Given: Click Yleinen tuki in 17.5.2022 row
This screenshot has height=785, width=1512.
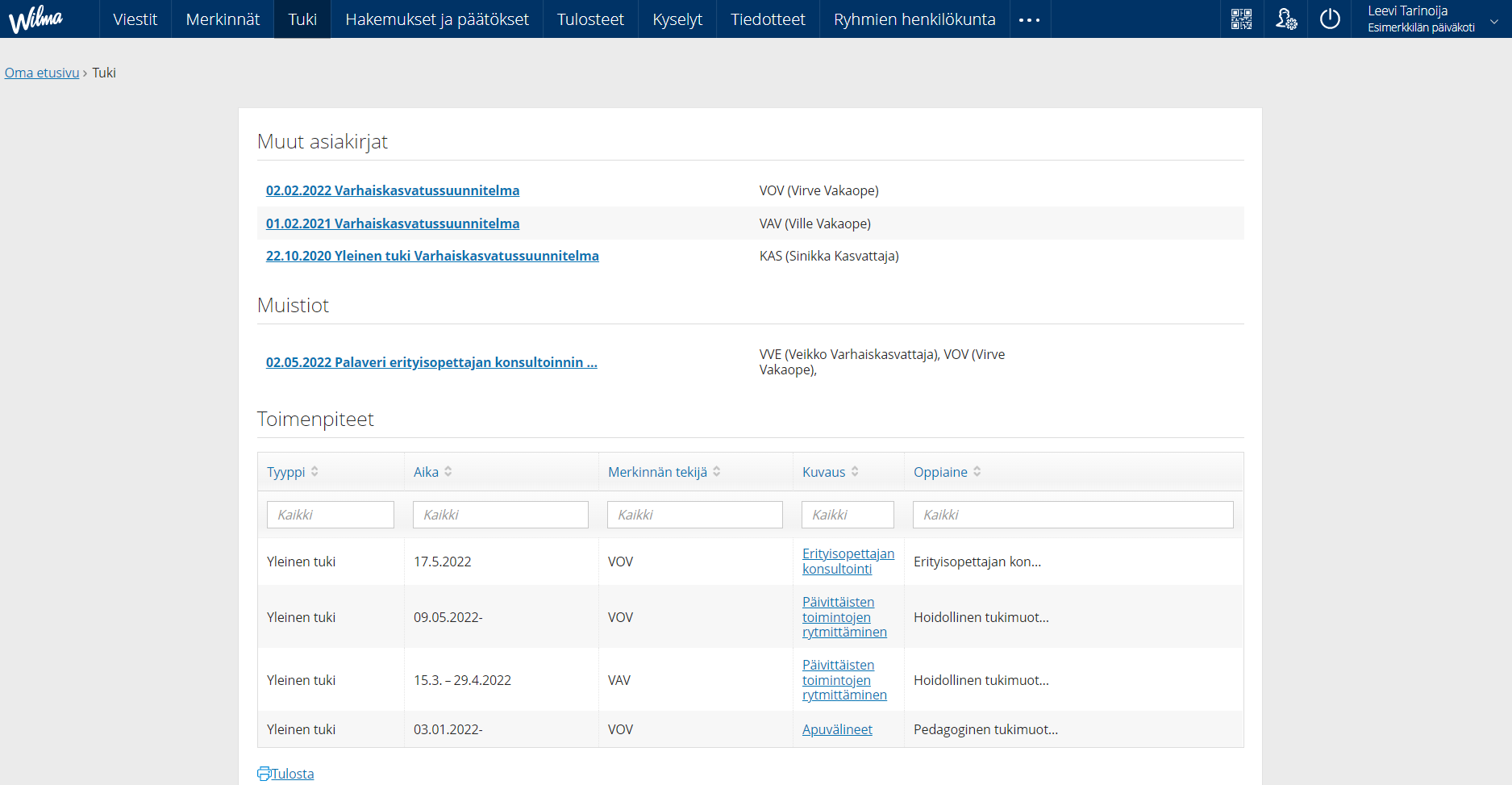Looking at the screenshot, I should 302,562.
